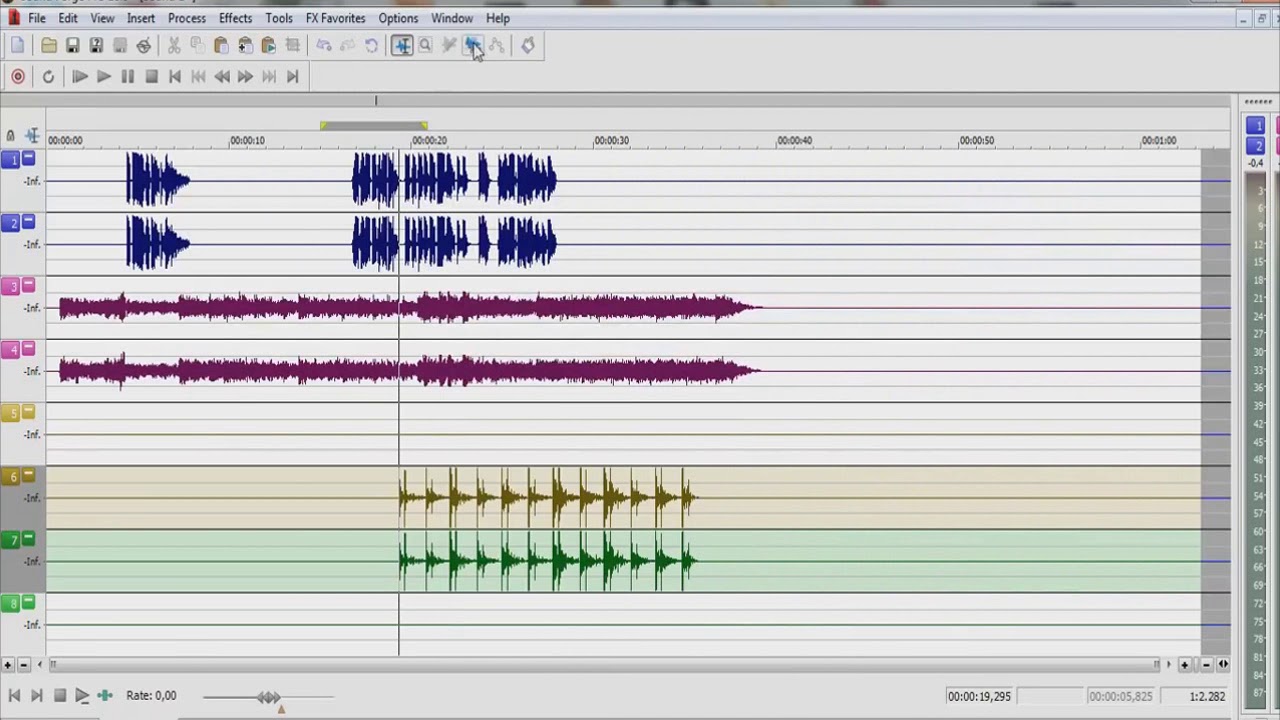The image size is (1280, 720).
Task: Toggle channel 4 selection button
Action: [10, 350]
